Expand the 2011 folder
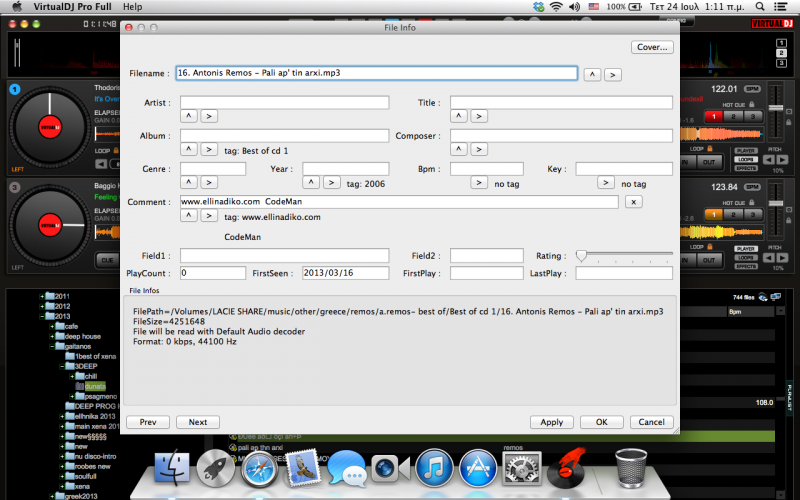800x500 pixels. tap(42, 296)
